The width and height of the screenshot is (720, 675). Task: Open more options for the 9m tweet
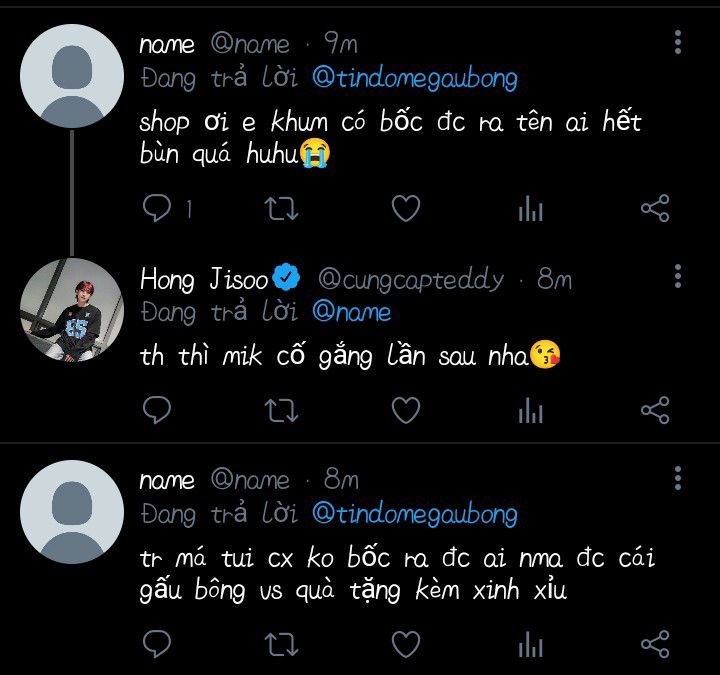[678, 43]
